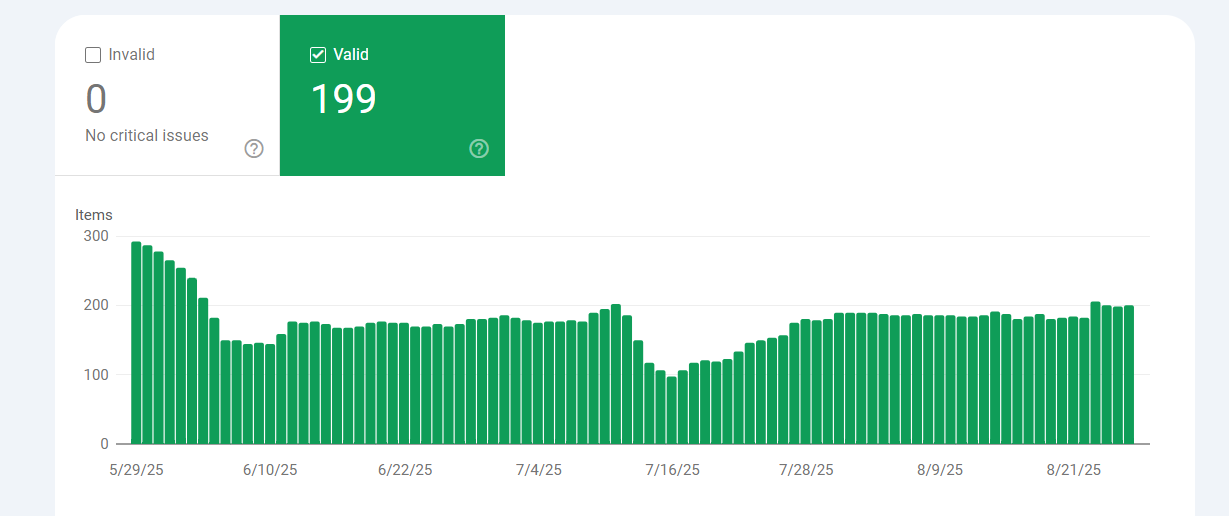Click the bar above the 8/9/25 label
Viewport: 1229px width, 516px height.
(x=940, y=380)
